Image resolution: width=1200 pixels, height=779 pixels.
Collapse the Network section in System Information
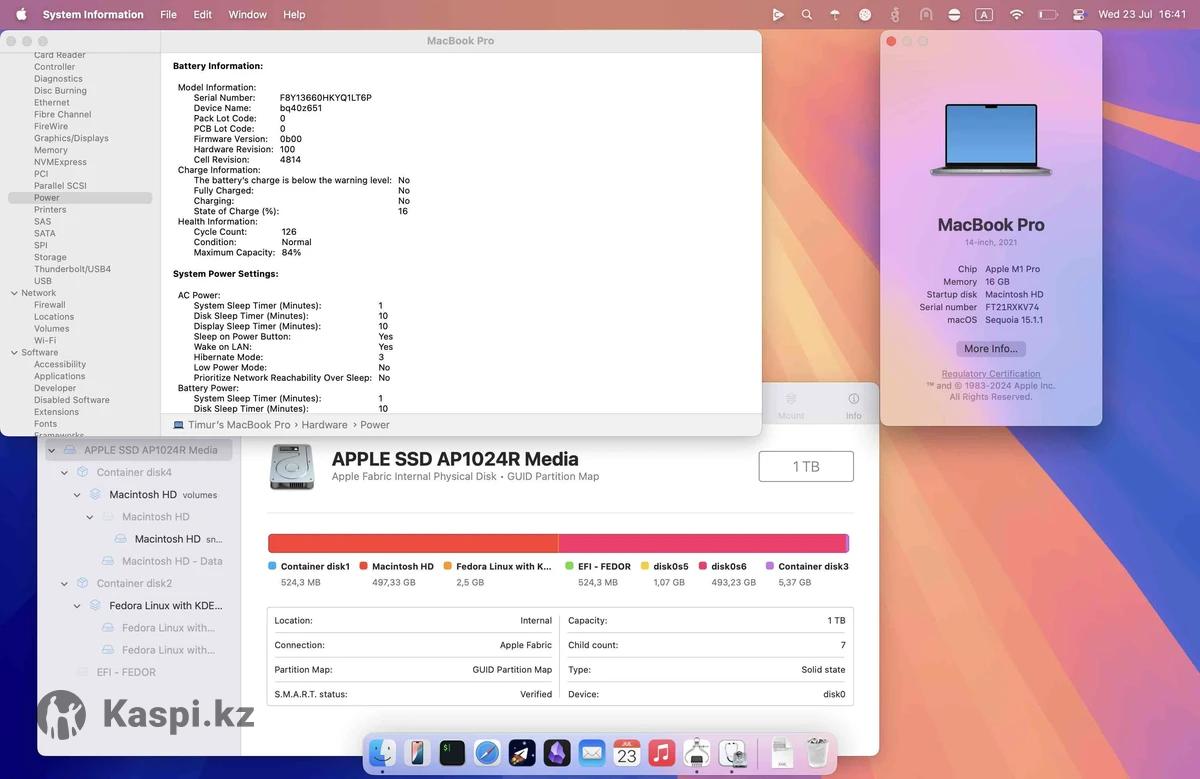13,293
